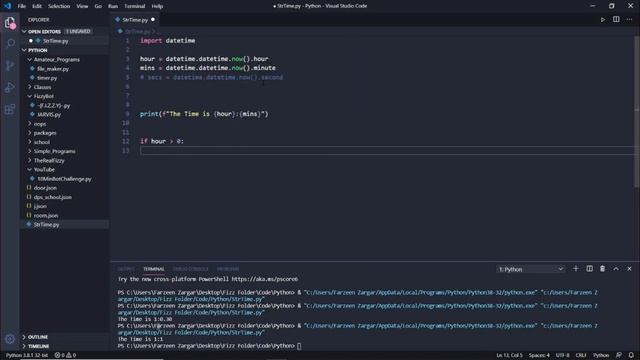Open JARVIS.py in explorer
Screen dimensions: 640x360
(49, 115)
